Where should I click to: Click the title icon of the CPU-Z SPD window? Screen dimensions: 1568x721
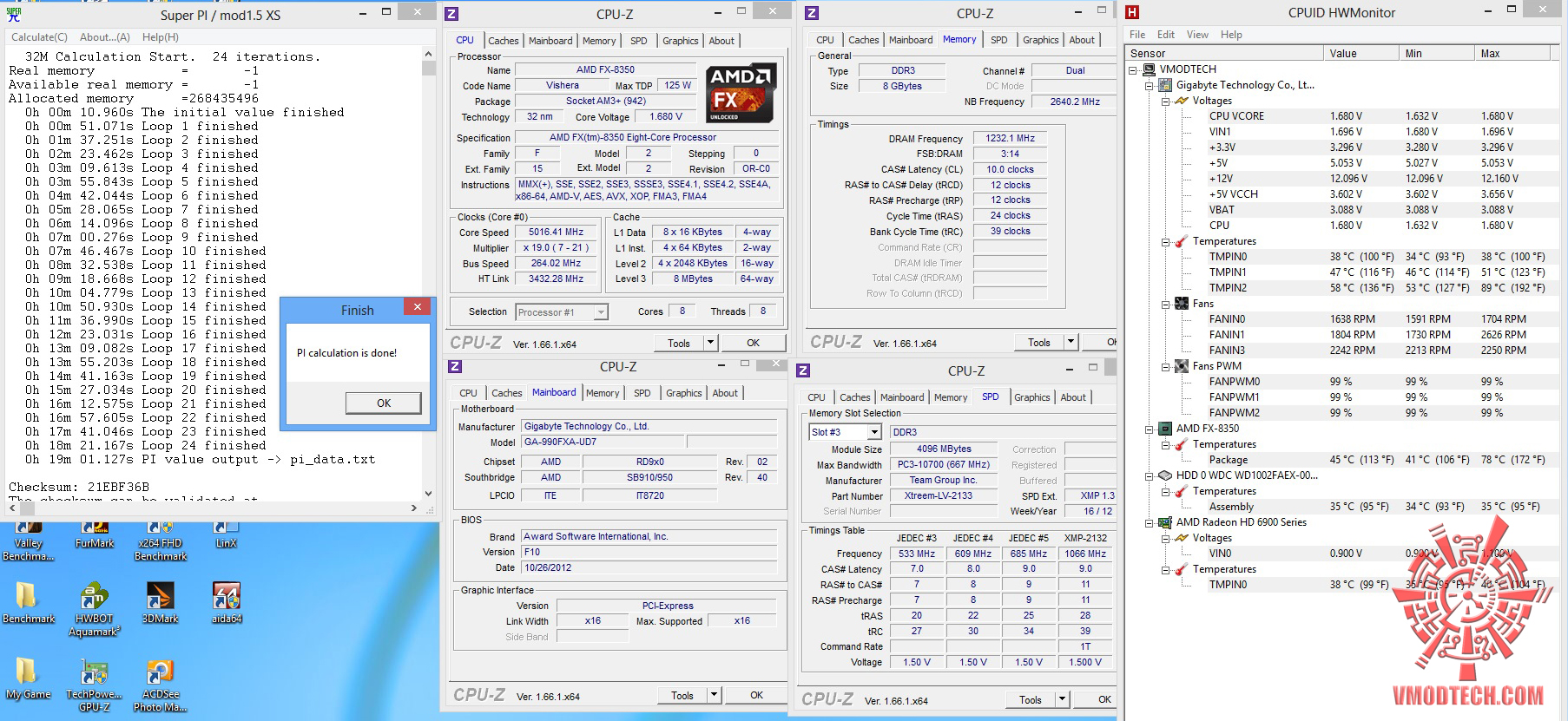803,370
